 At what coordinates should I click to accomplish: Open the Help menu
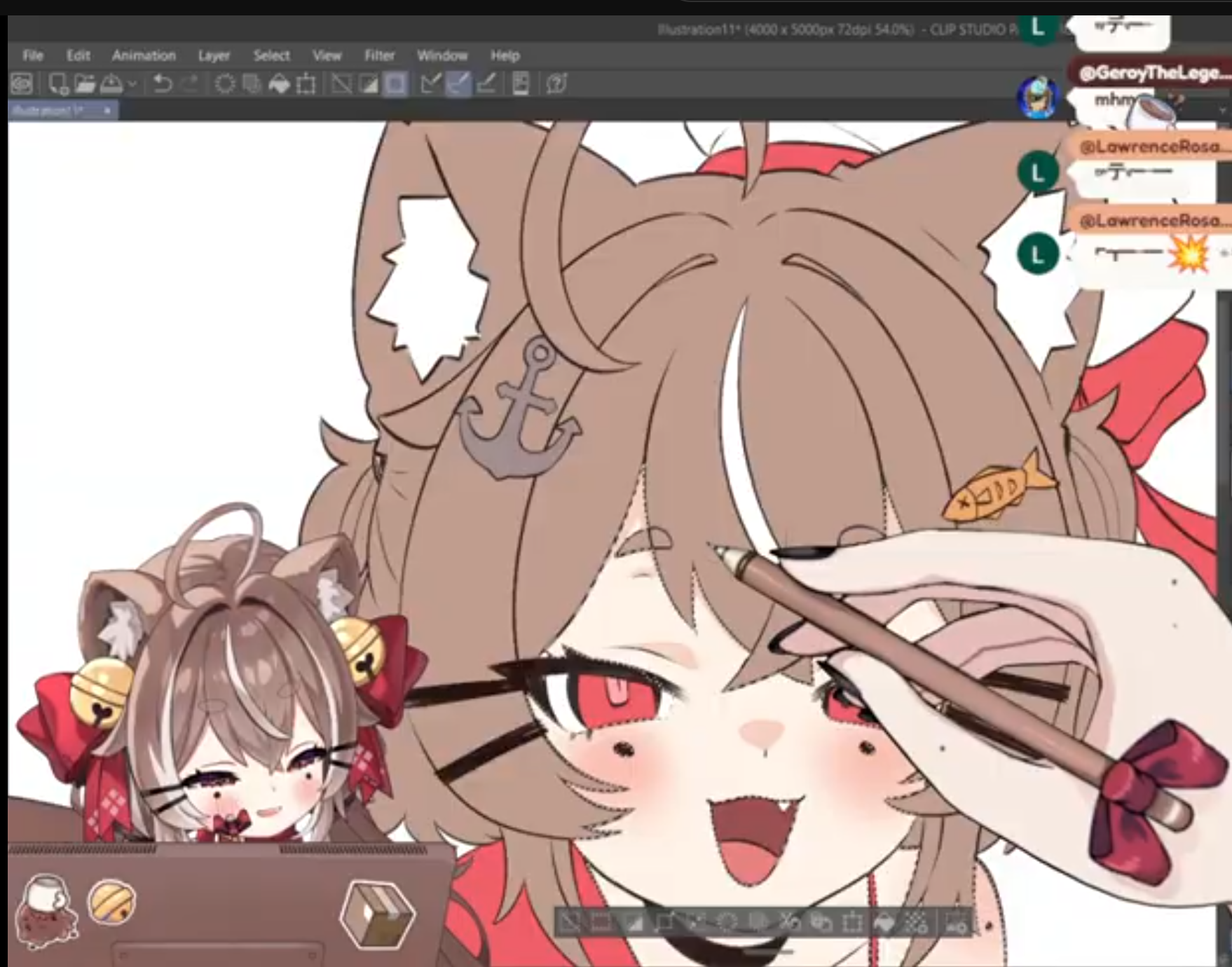tap(505, 55)
